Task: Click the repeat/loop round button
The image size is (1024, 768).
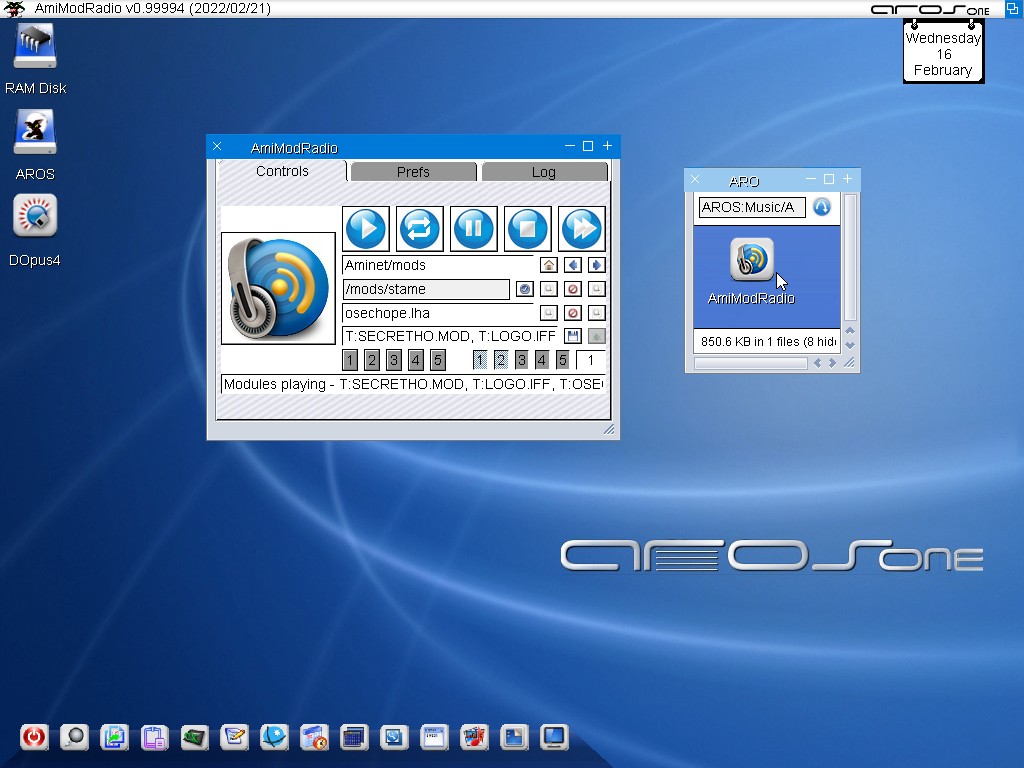Action: (x=420, y=229)
